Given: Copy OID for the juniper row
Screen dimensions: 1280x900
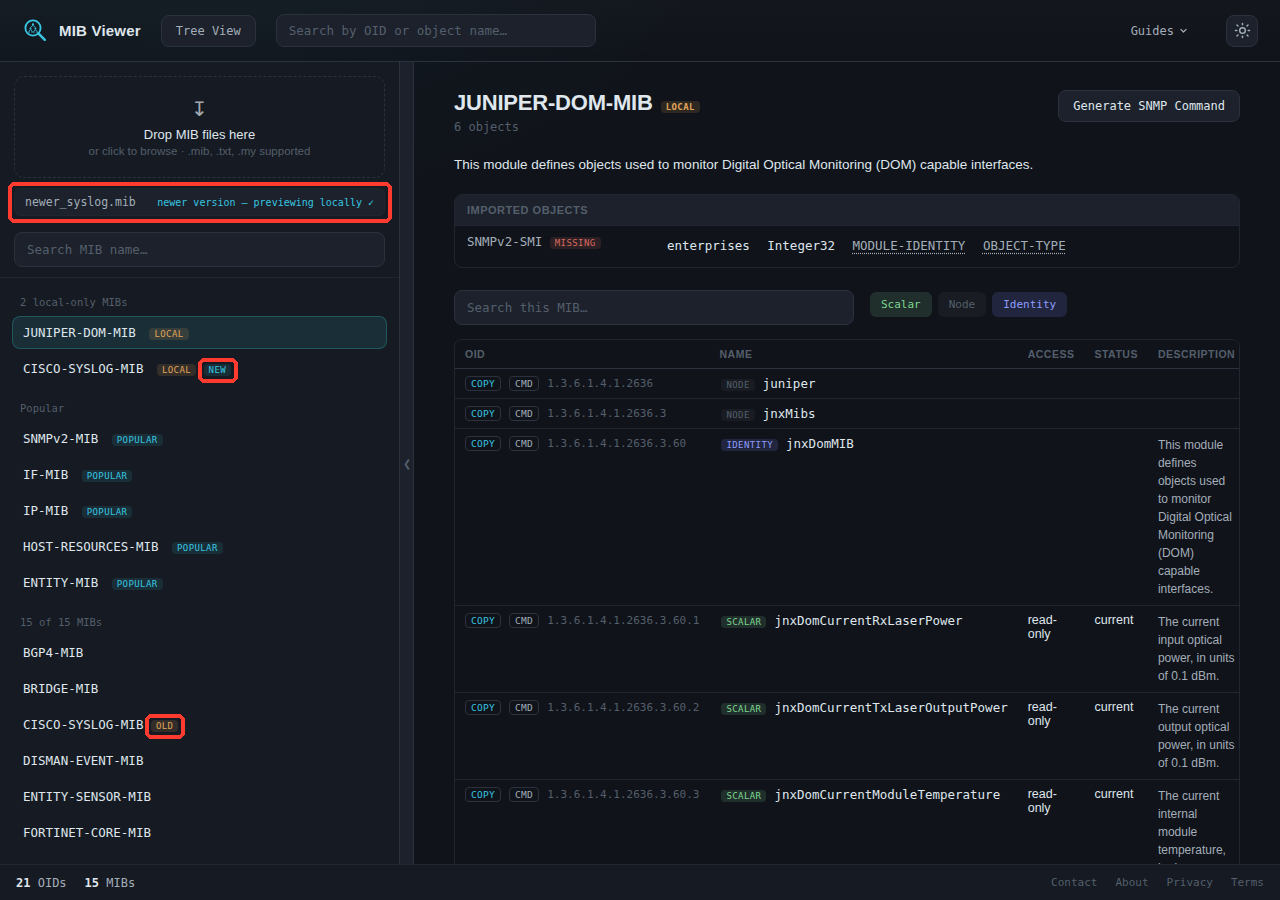Looking at the screenshot, I should 483,383.
